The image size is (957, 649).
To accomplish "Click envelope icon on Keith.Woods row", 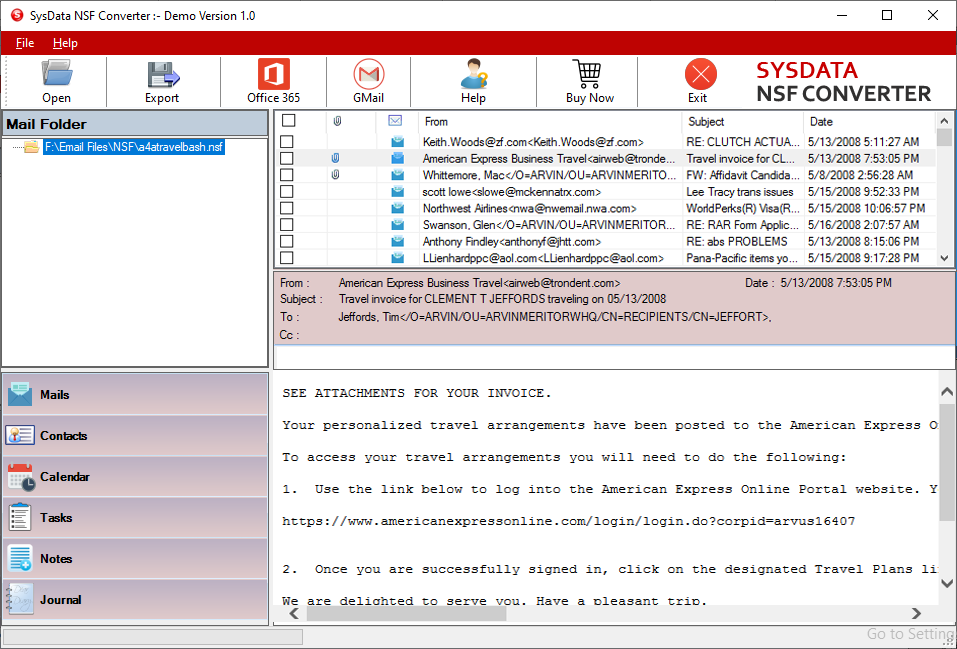I will click(397, 142).
